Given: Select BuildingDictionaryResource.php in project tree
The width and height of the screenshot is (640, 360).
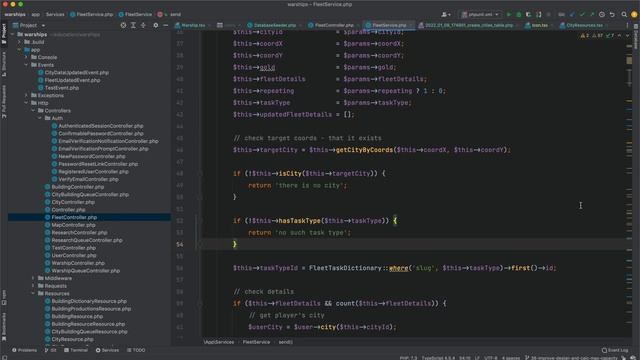Looking at the screenshot, I should click(x=89, y=301).
